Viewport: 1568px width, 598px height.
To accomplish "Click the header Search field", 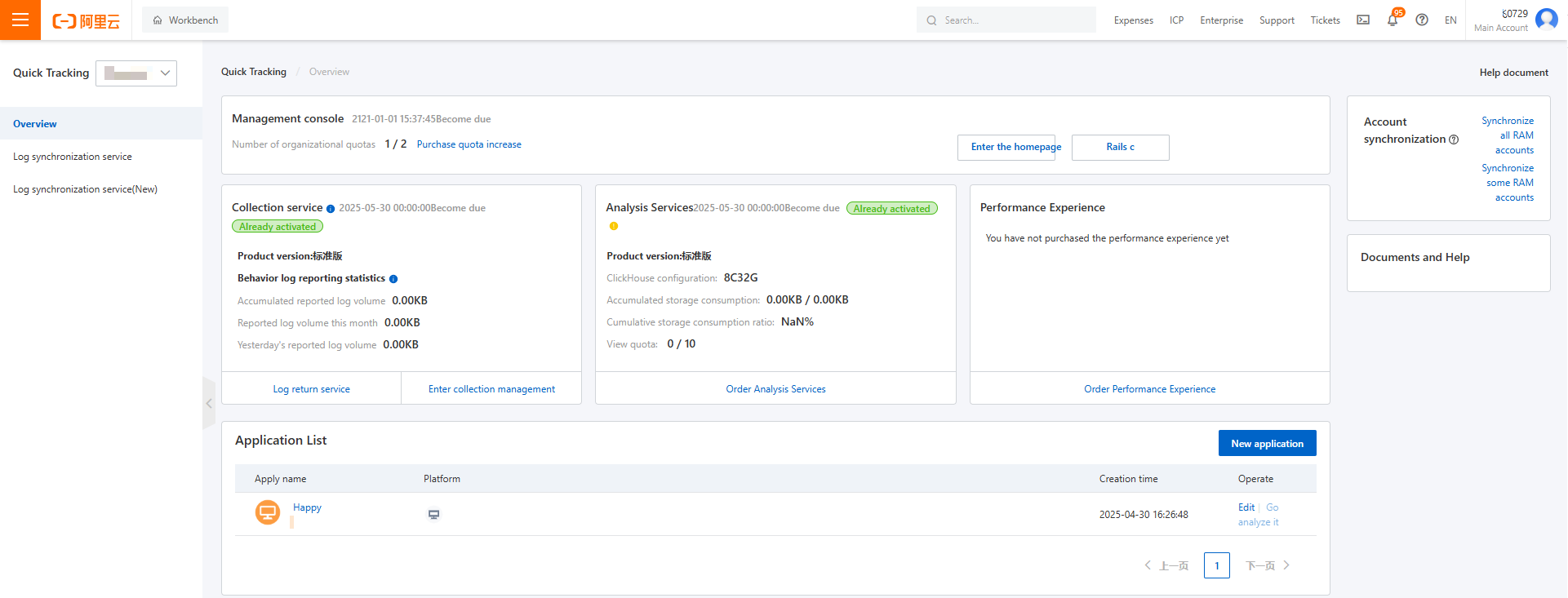I will 1006,20.
